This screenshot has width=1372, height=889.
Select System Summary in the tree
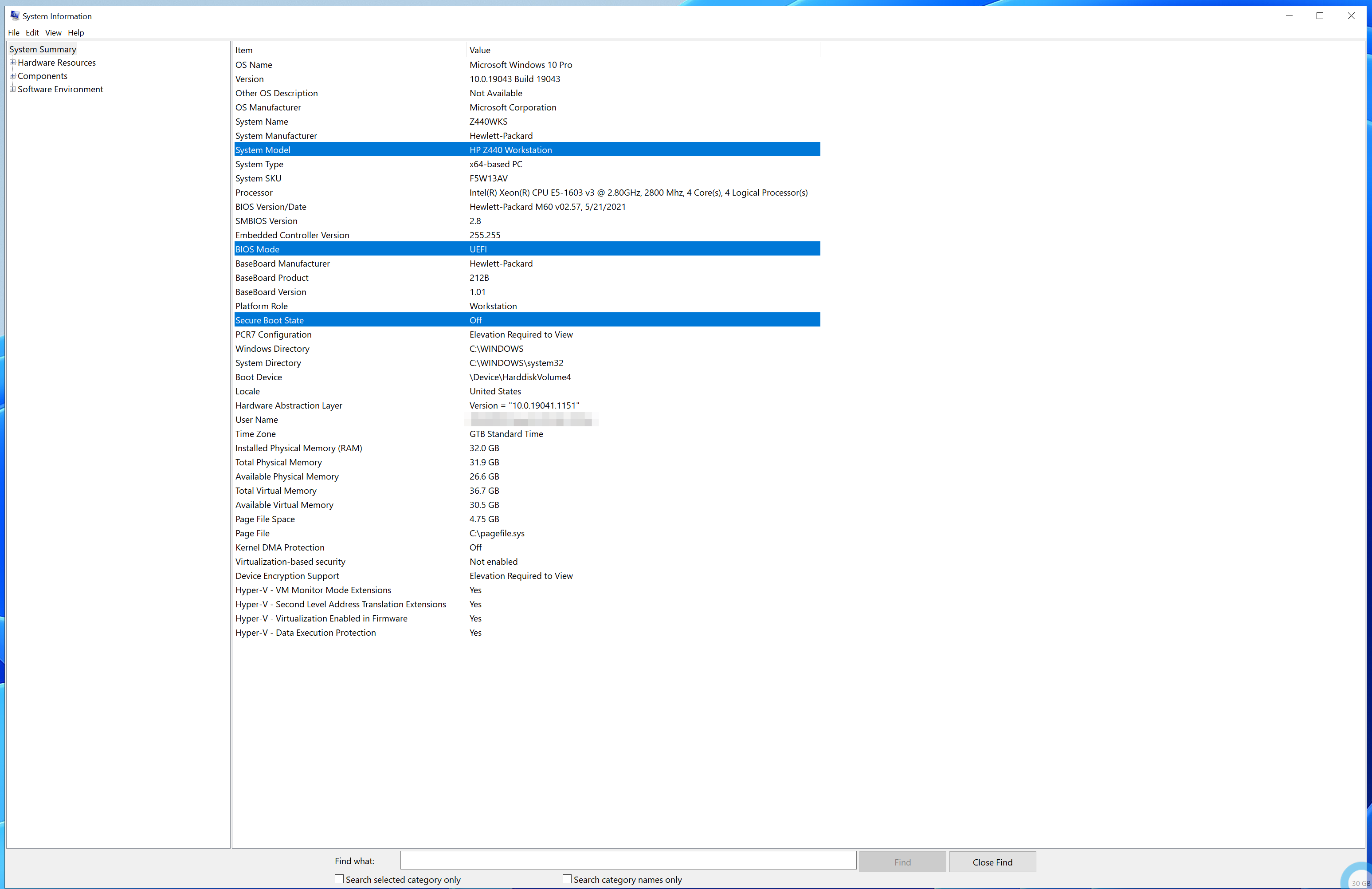tap(43, 50)
